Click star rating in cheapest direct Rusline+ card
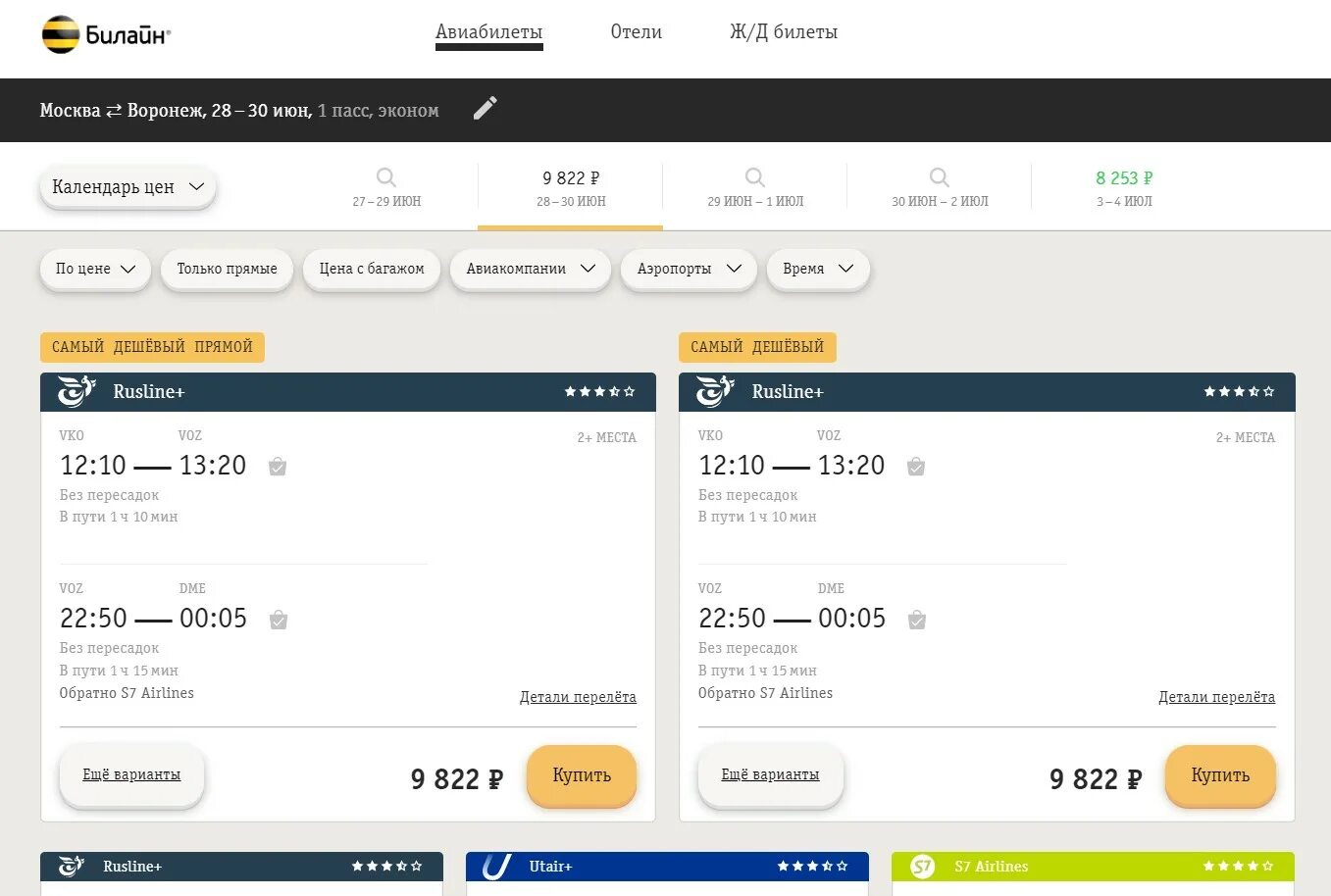The width and height of the screenshot is (1331, 896). pyautogui.click(x=599, y=391)
